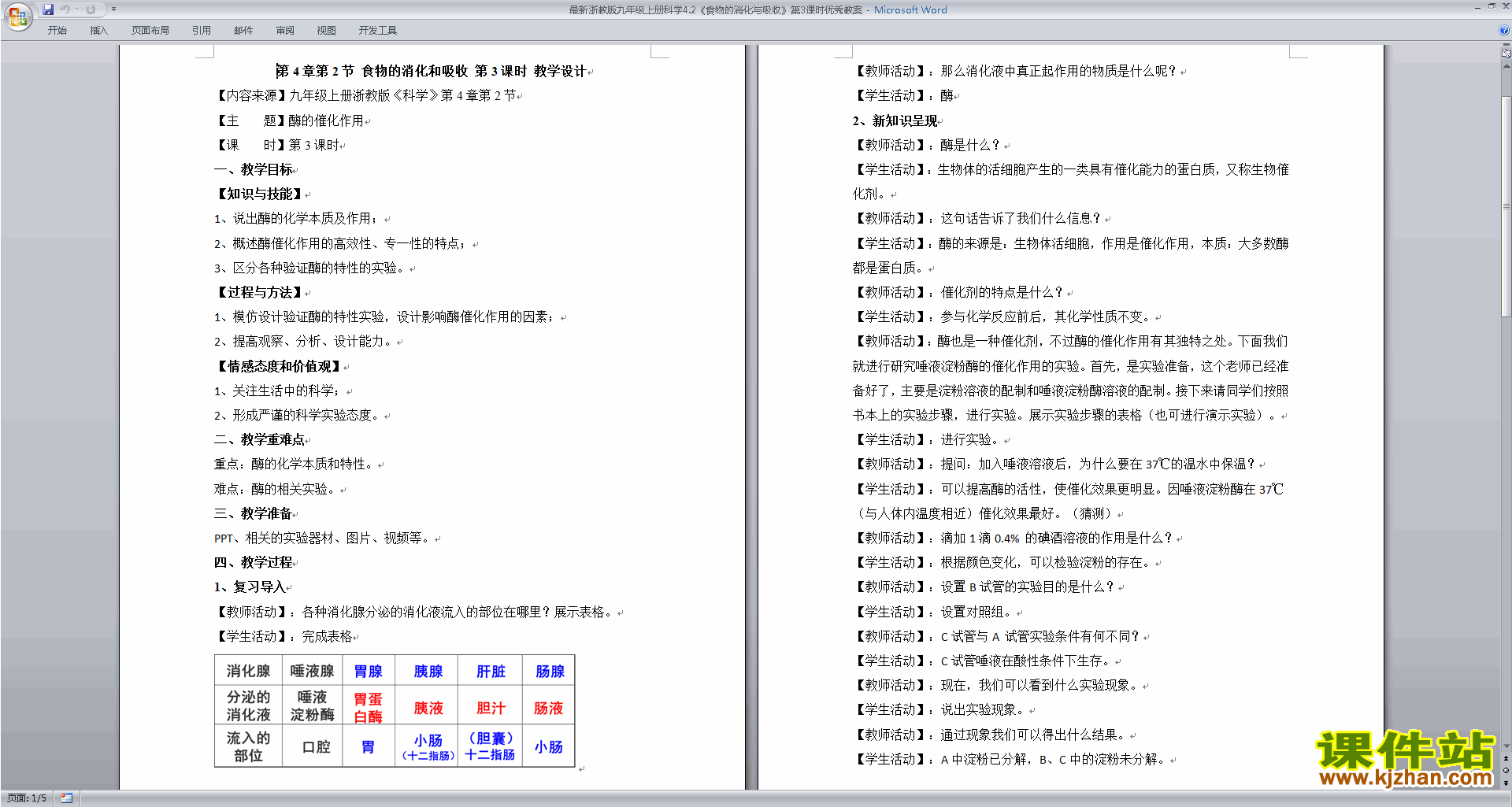Click the vertical scrollbar thumb

tap(1506, 206)
